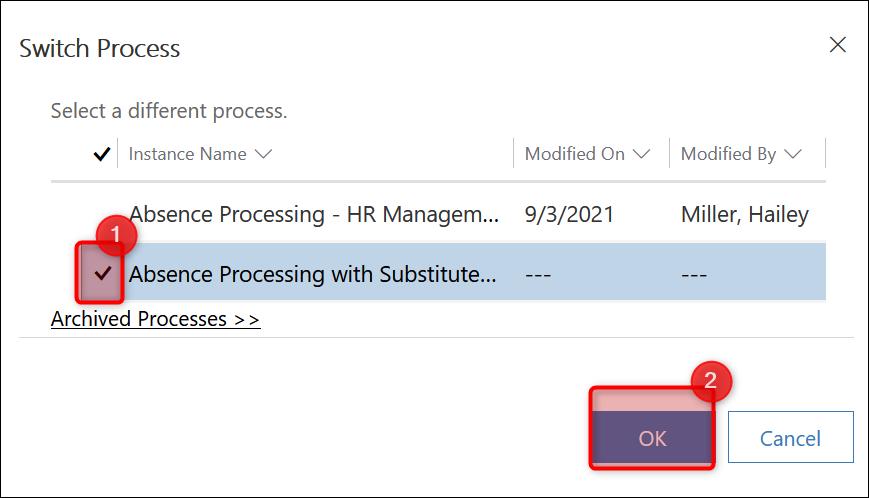This screenshot has height=498, width=869.
Task: Click the Modified On header label
Action: click(575, 154)
